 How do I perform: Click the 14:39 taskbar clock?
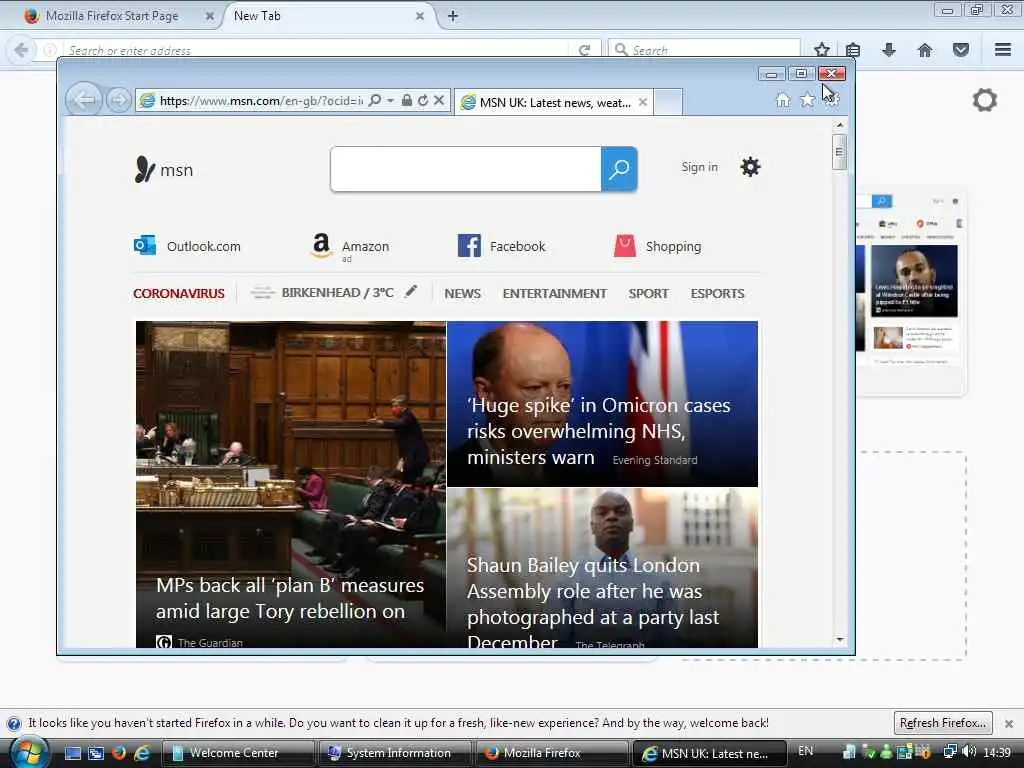tap(997, 752)
